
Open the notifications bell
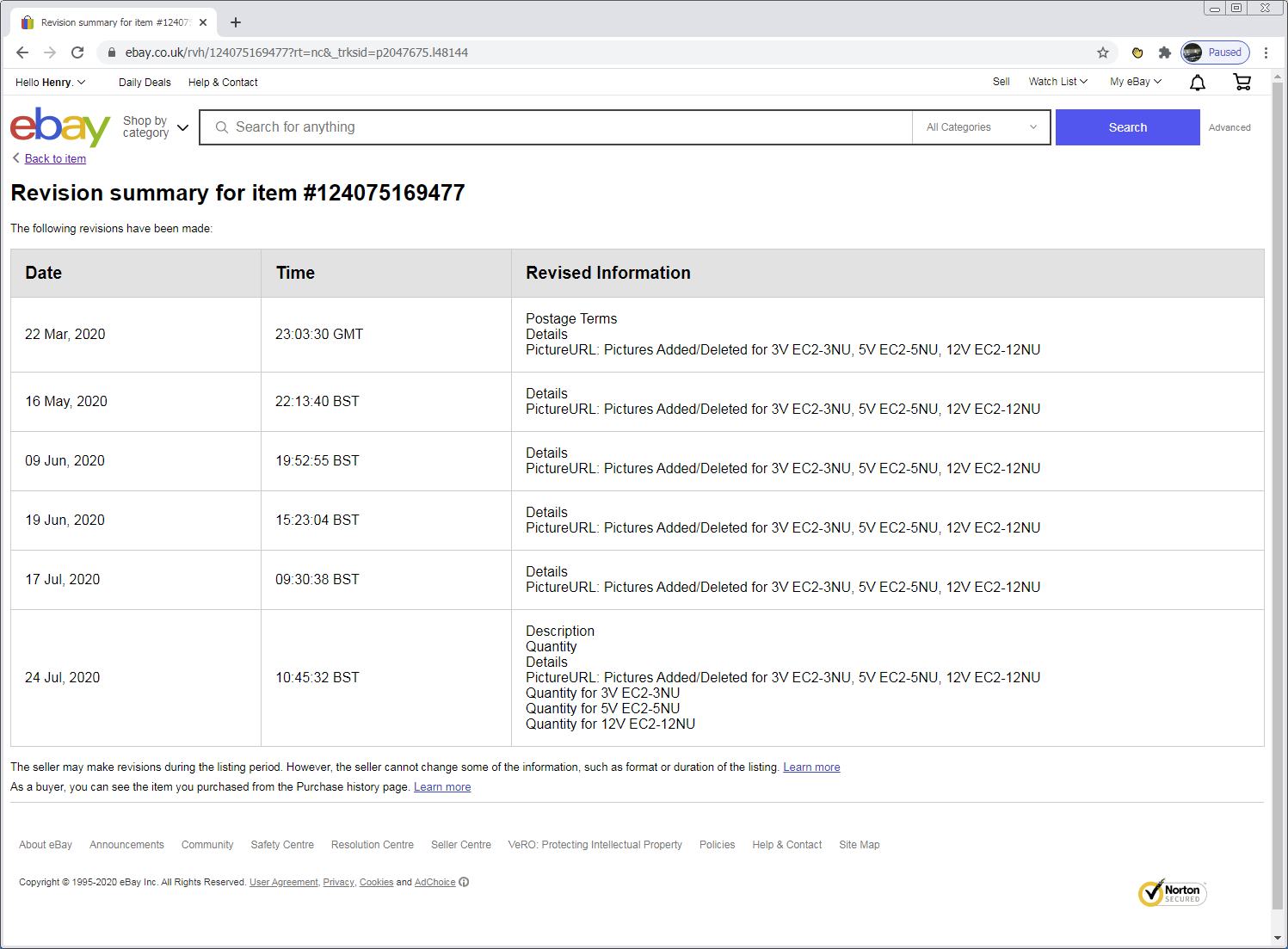click(x=1196, y=82)
